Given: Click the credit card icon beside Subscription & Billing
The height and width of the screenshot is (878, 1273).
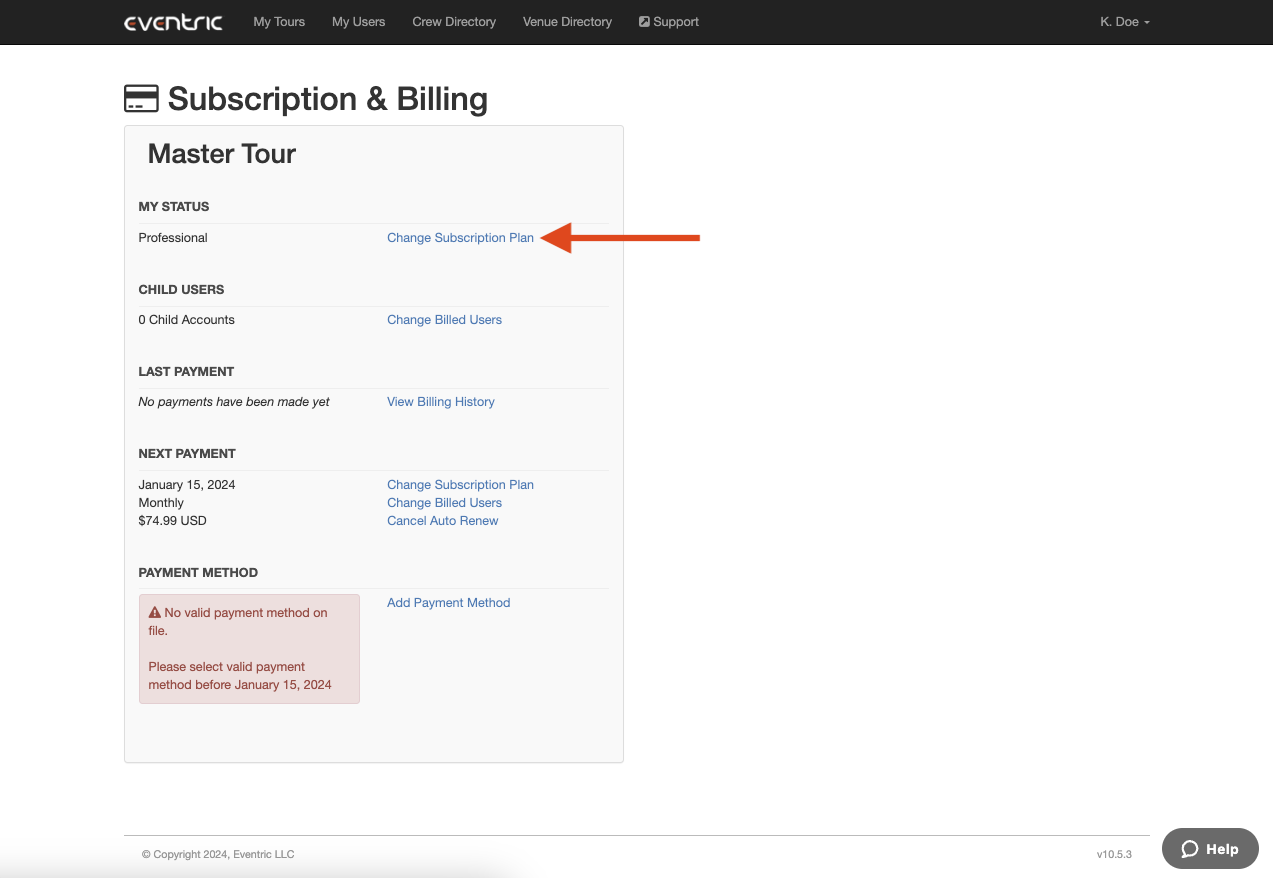Looking at the screenshot, I should tap(141, 99).
